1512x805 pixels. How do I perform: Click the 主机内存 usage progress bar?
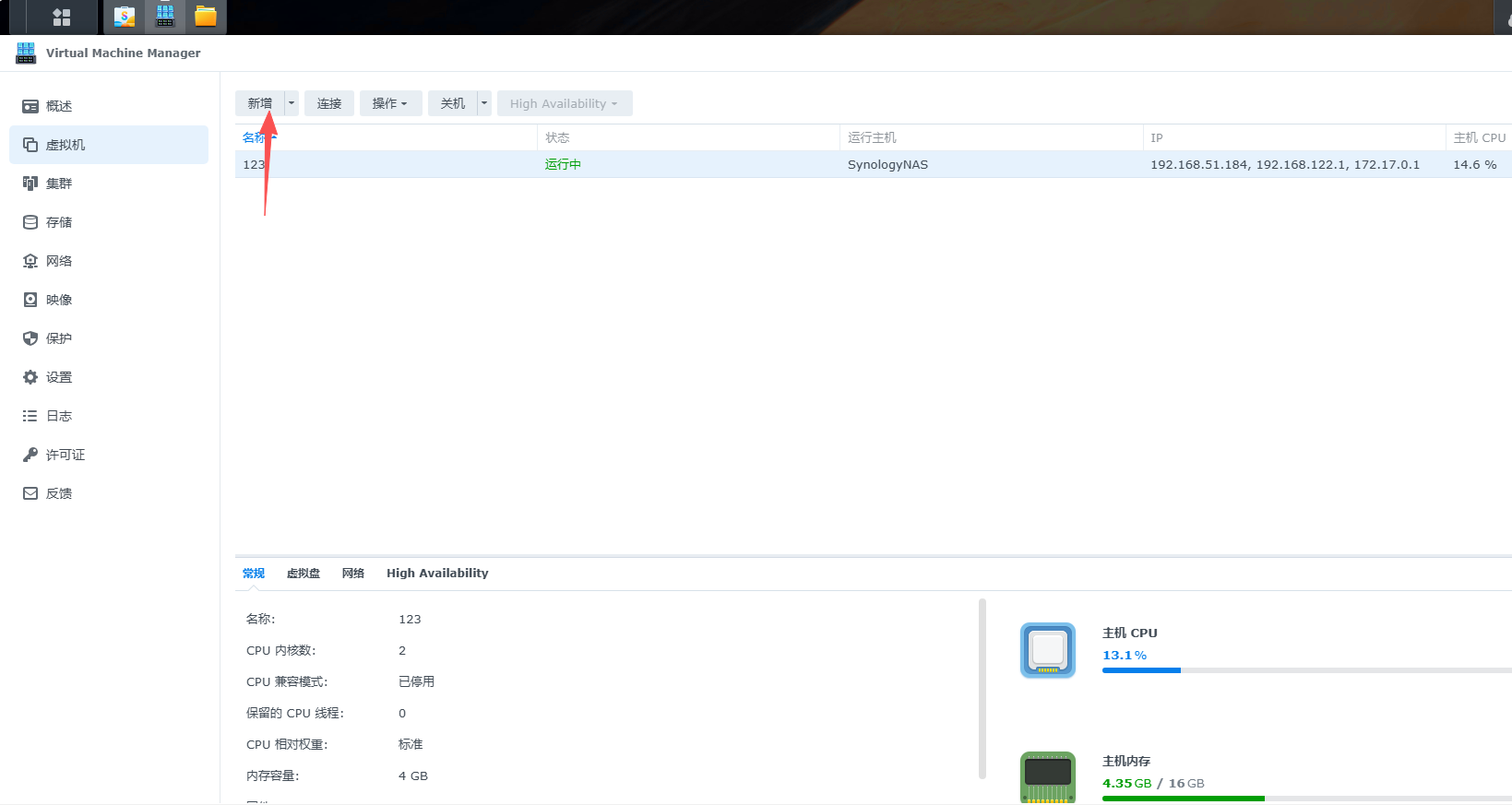point(1307,799)
